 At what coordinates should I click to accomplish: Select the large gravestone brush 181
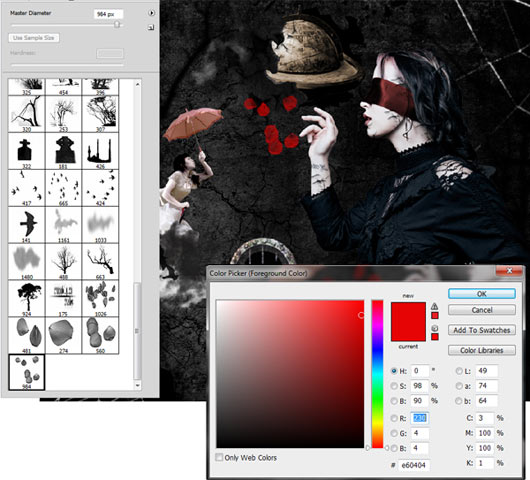63,151
